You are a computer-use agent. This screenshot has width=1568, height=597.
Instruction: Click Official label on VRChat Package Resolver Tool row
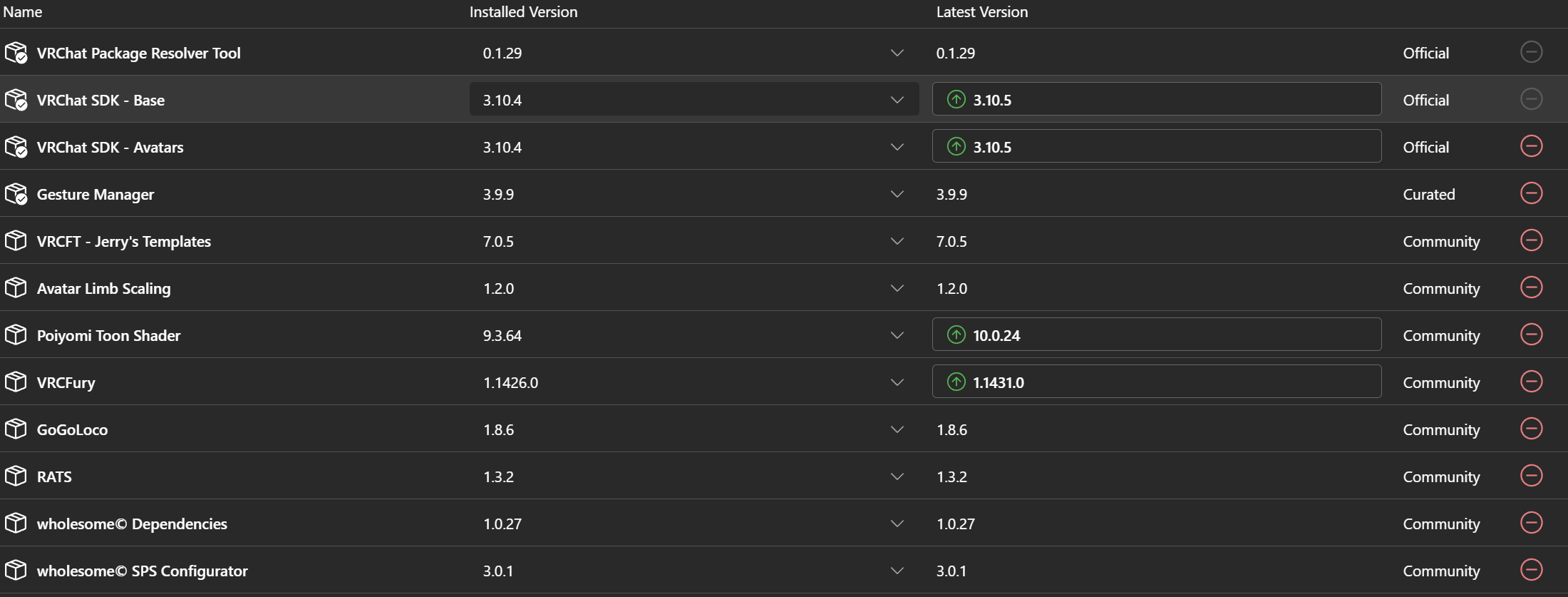(1425, 53)
